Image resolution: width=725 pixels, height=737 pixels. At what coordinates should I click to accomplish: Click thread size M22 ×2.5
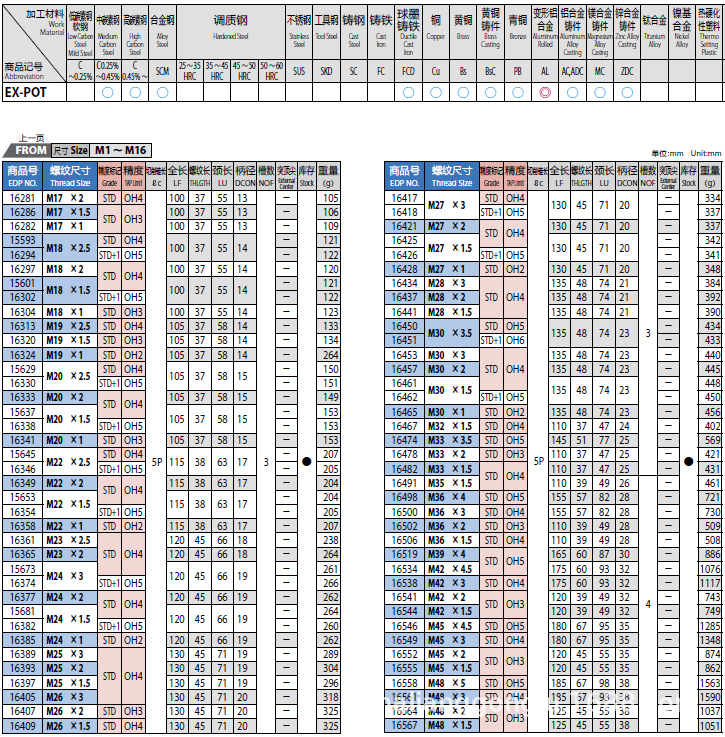pyautogui.click(x=70, y=462)
